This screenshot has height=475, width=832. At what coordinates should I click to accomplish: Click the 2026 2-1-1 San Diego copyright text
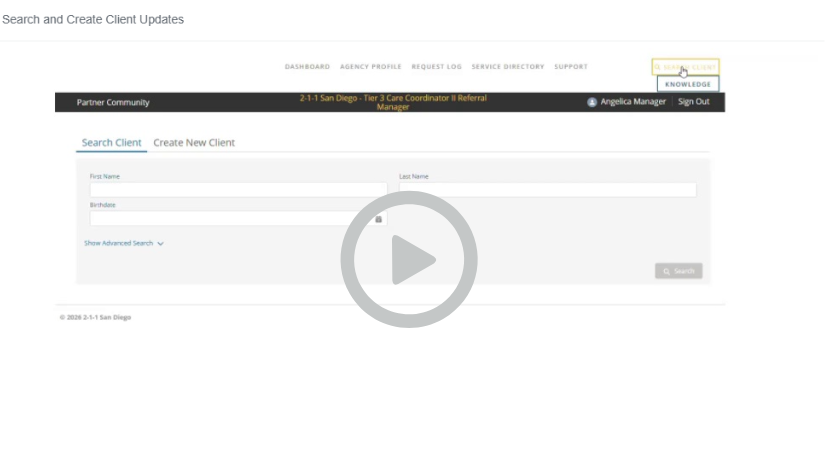pyautogui.click(x=95, y=317)
